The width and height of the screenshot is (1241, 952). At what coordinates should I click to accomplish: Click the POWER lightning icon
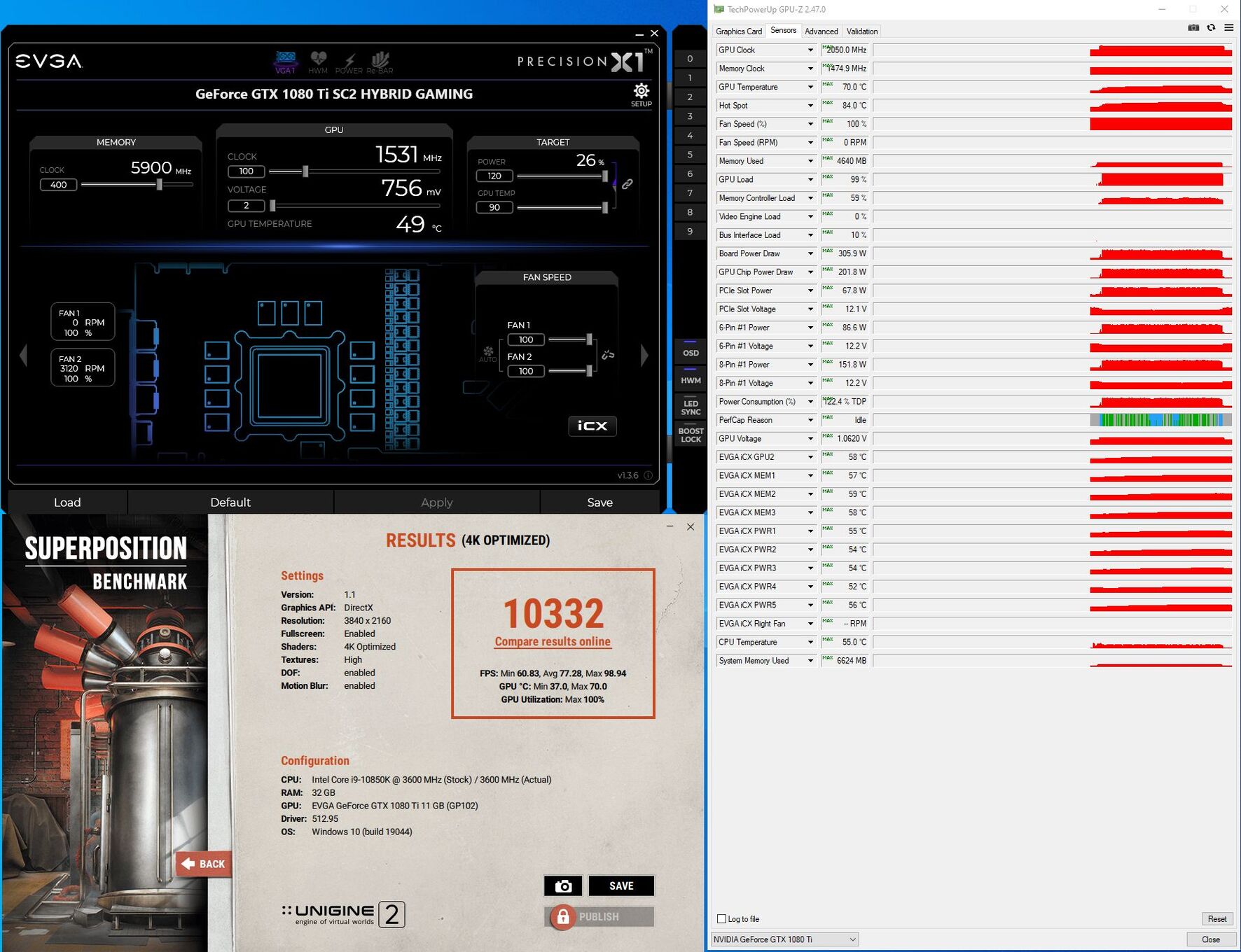[349, 62]
